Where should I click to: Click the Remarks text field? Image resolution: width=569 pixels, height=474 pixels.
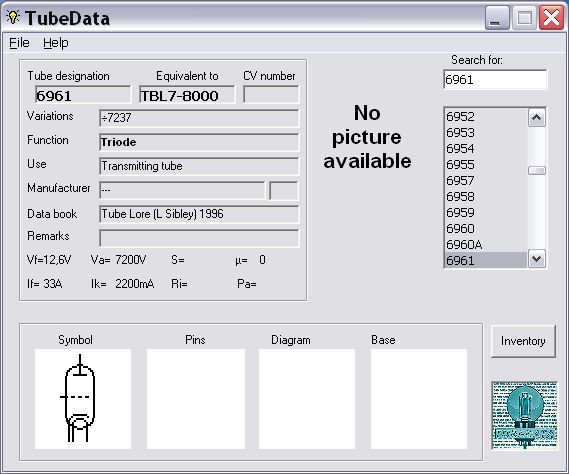tap(199, 238)
